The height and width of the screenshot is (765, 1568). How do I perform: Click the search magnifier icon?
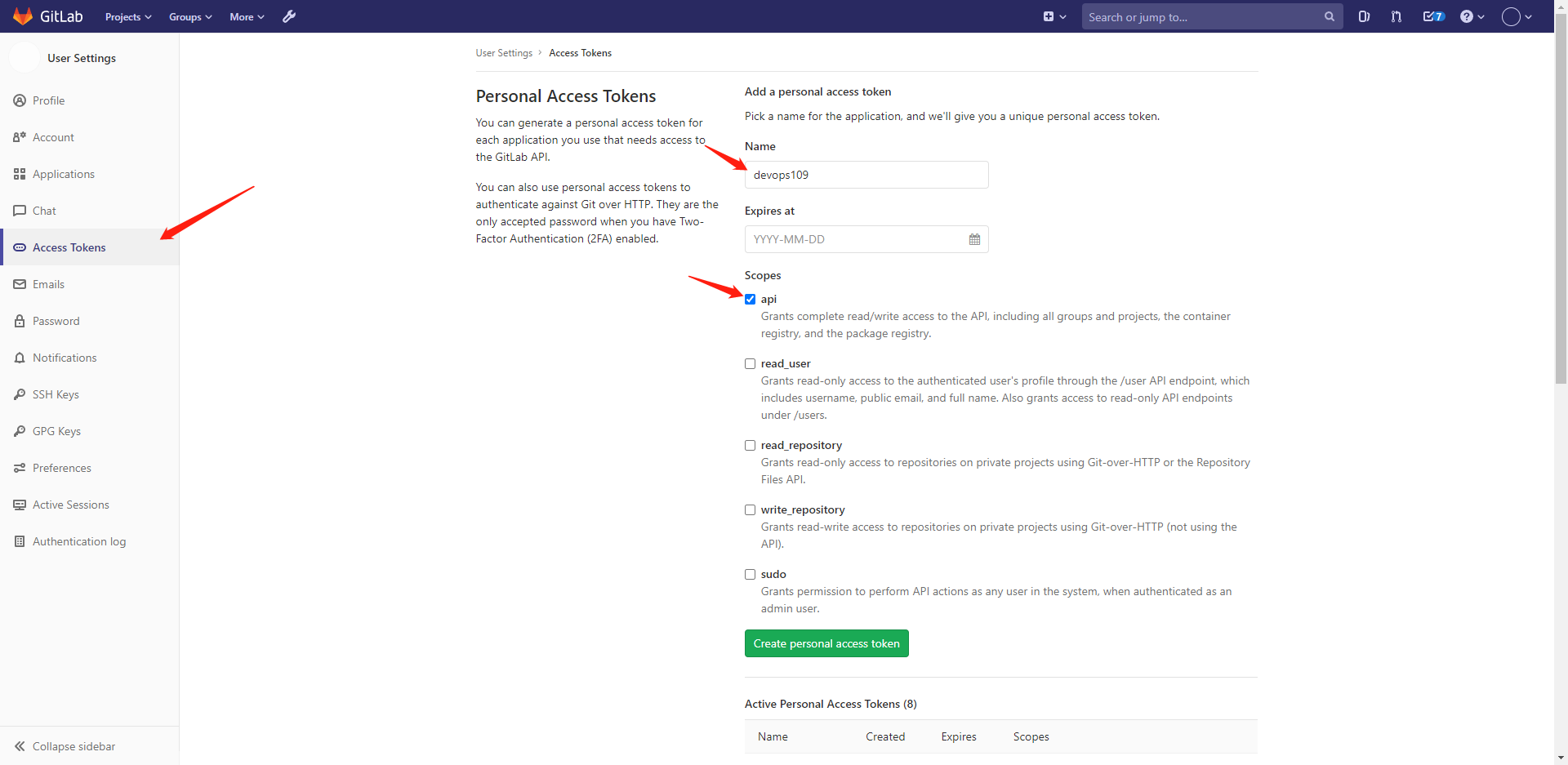point(1330,16)
